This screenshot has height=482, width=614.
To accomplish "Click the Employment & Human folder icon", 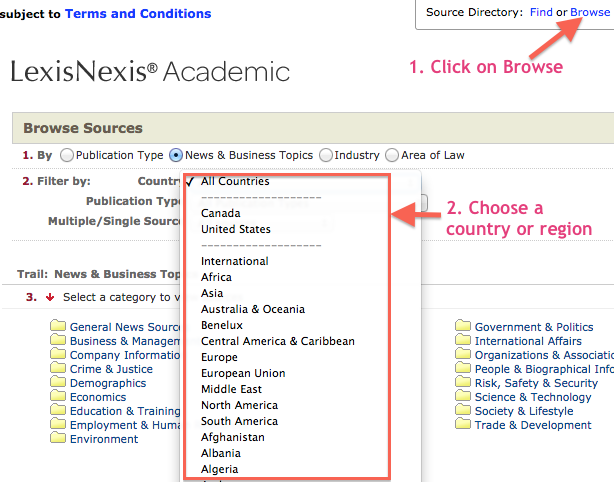I will tap(58, 424).
